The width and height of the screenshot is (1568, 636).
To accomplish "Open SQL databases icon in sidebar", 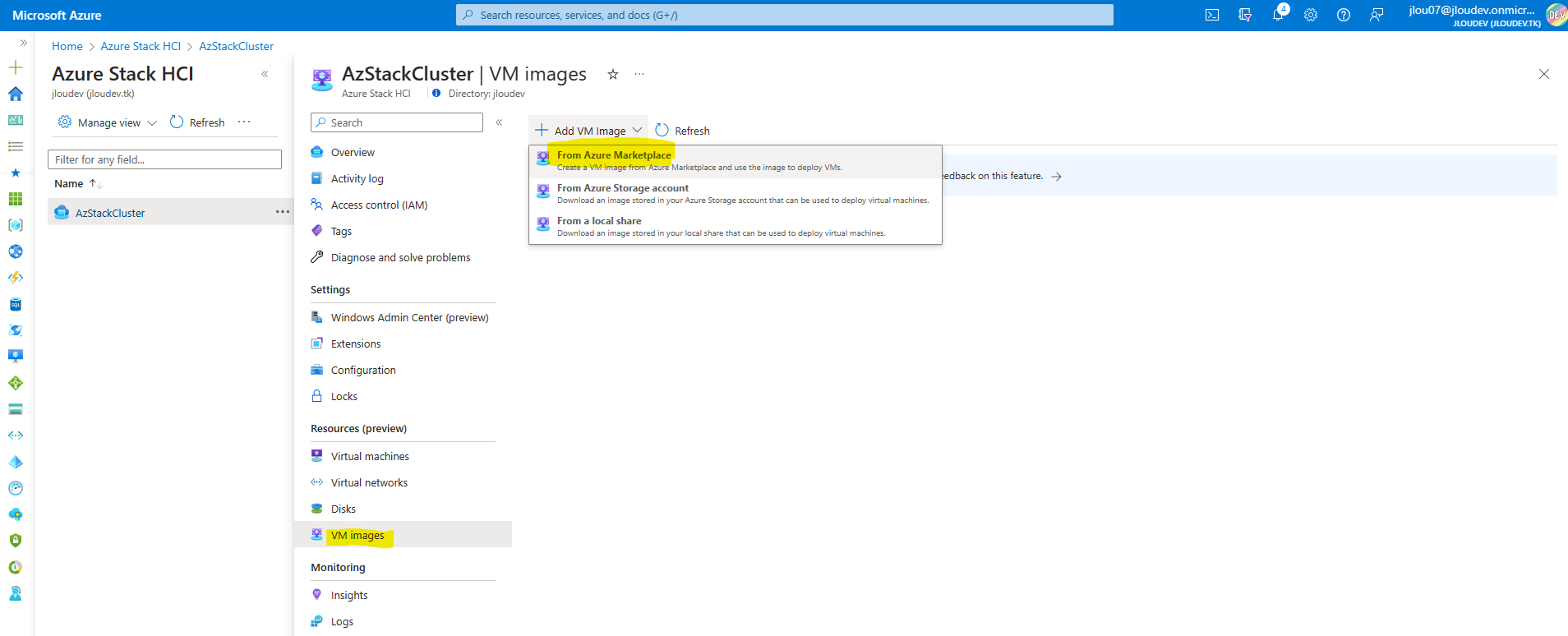I will (16, 304).
